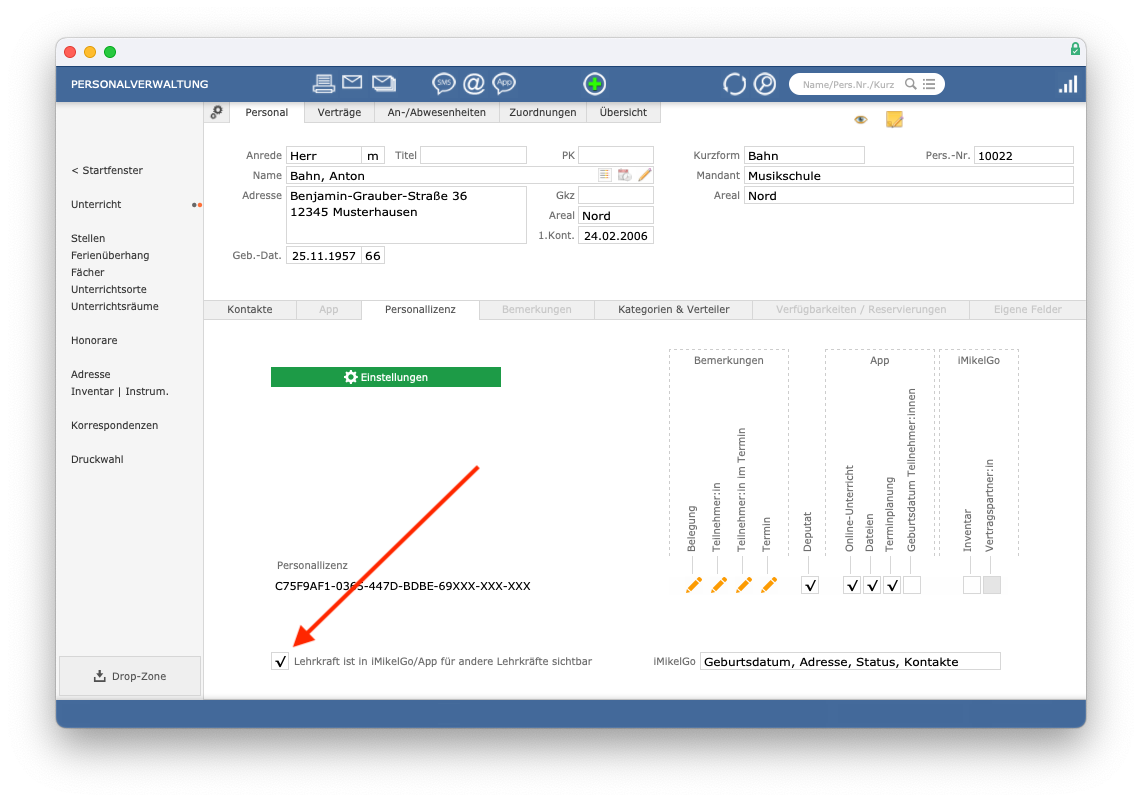Edit Belegung remark with pencil icon
This screenshot has height=802, width=1142.
694,585
